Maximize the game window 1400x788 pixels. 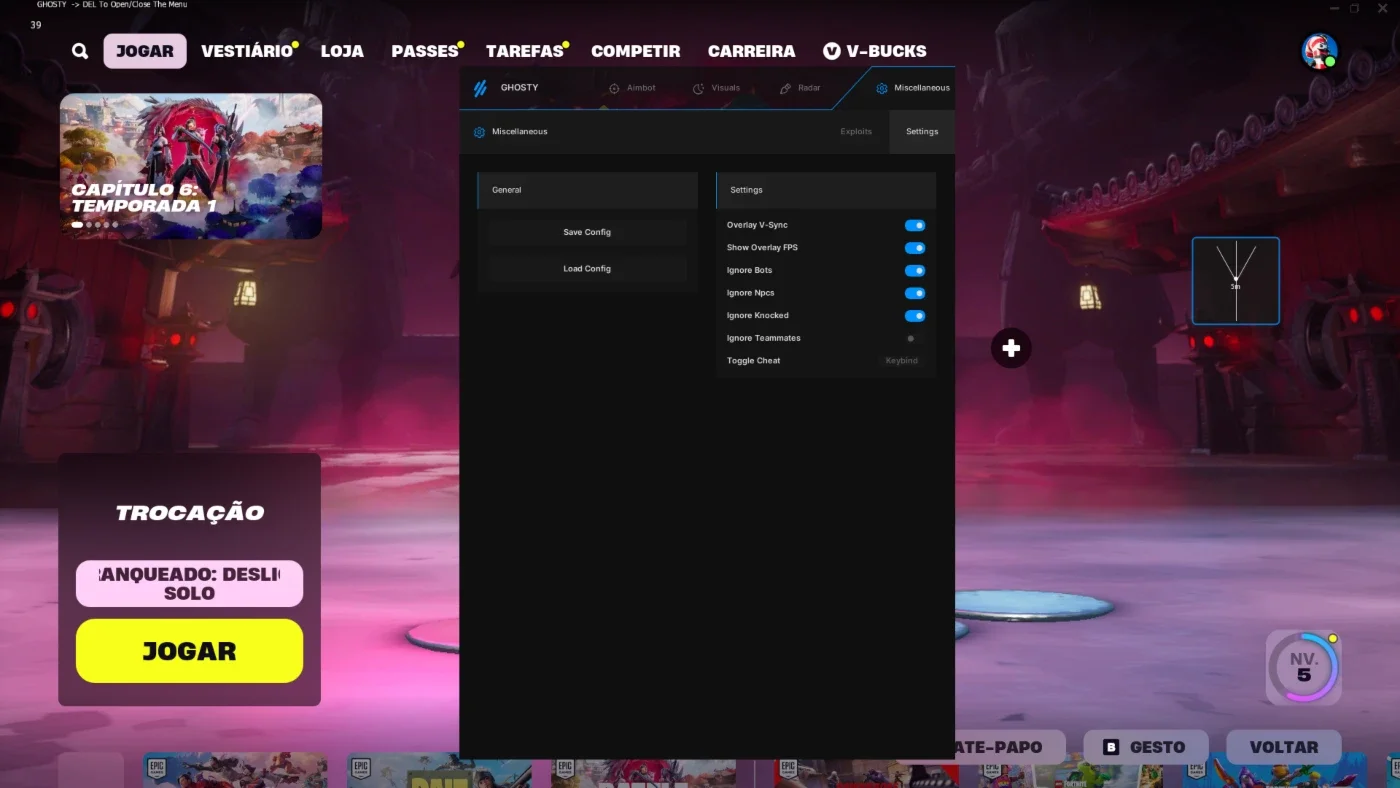click(1355, 8)
